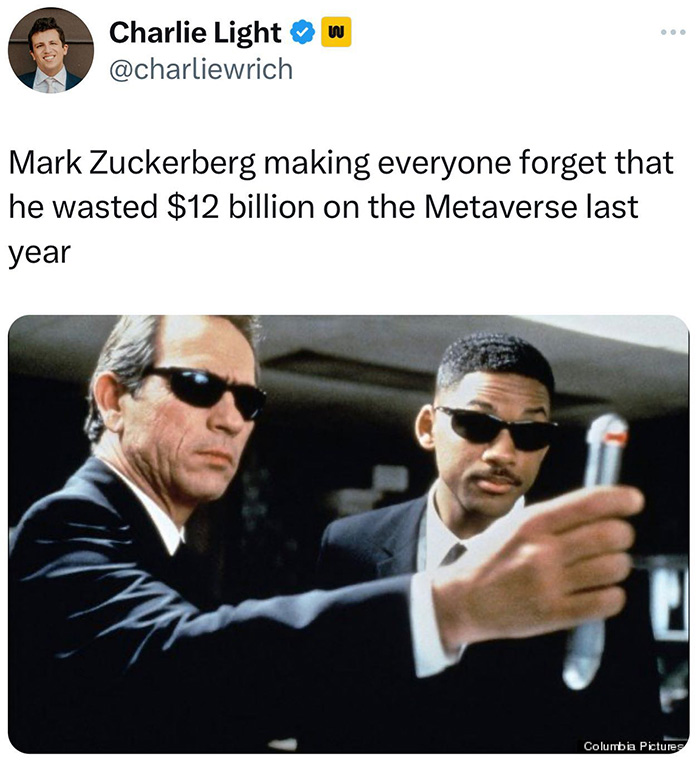Click the blue verified checkmark badge
The height and width of the screenshot is (763, 700).
pos(302,33)
